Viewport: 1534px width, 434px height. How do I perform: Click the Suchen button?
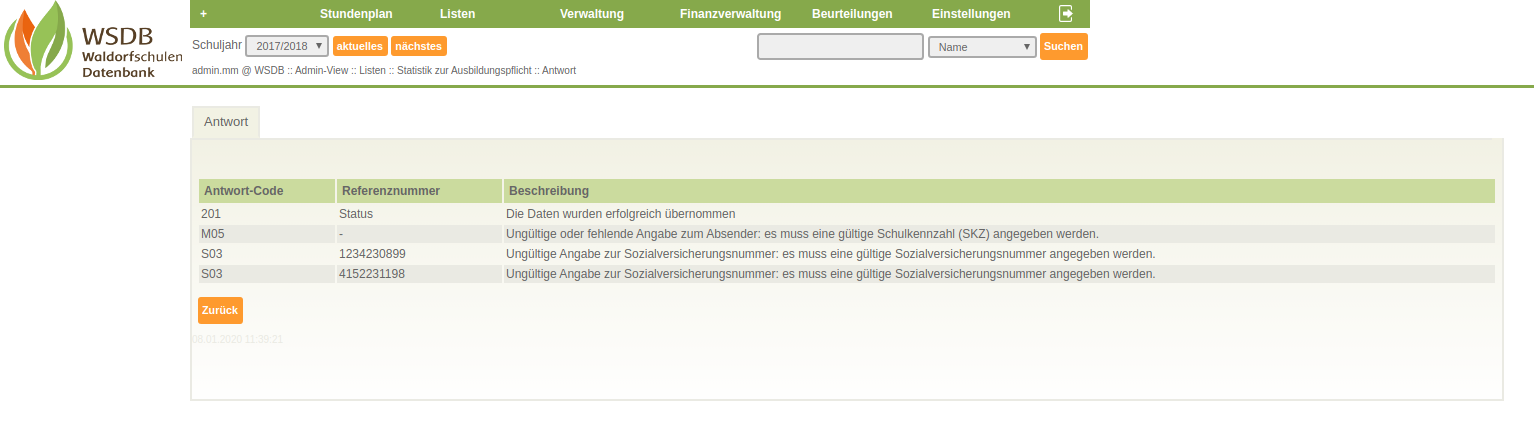click(x=1063, y=47)
